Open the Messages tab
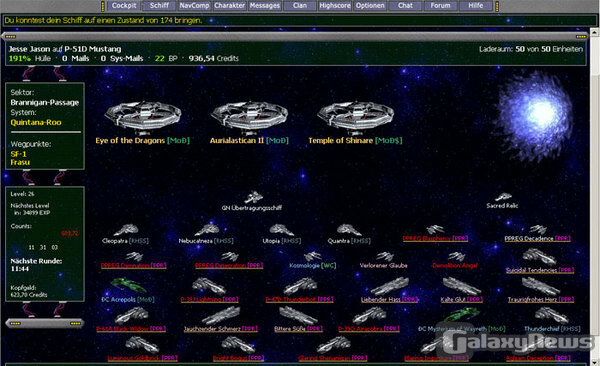The width and height of the screenshot is (600, 366). [x=265, y=5]
